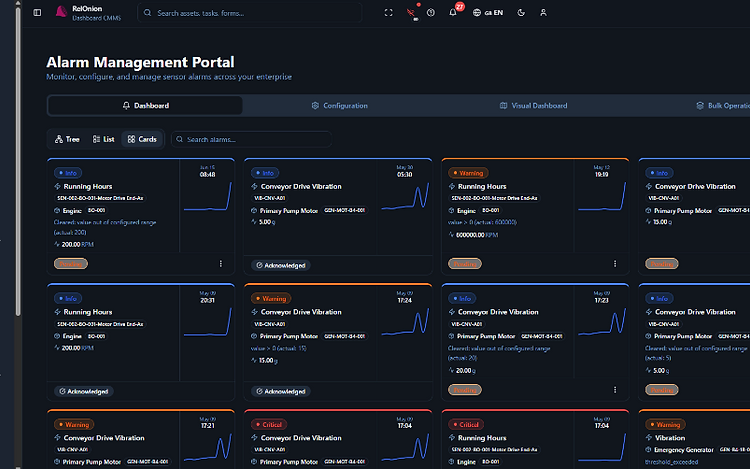750x469 pixels.
Task: Open more options on 08:48 Running Hours card
Action: (221, 264)
